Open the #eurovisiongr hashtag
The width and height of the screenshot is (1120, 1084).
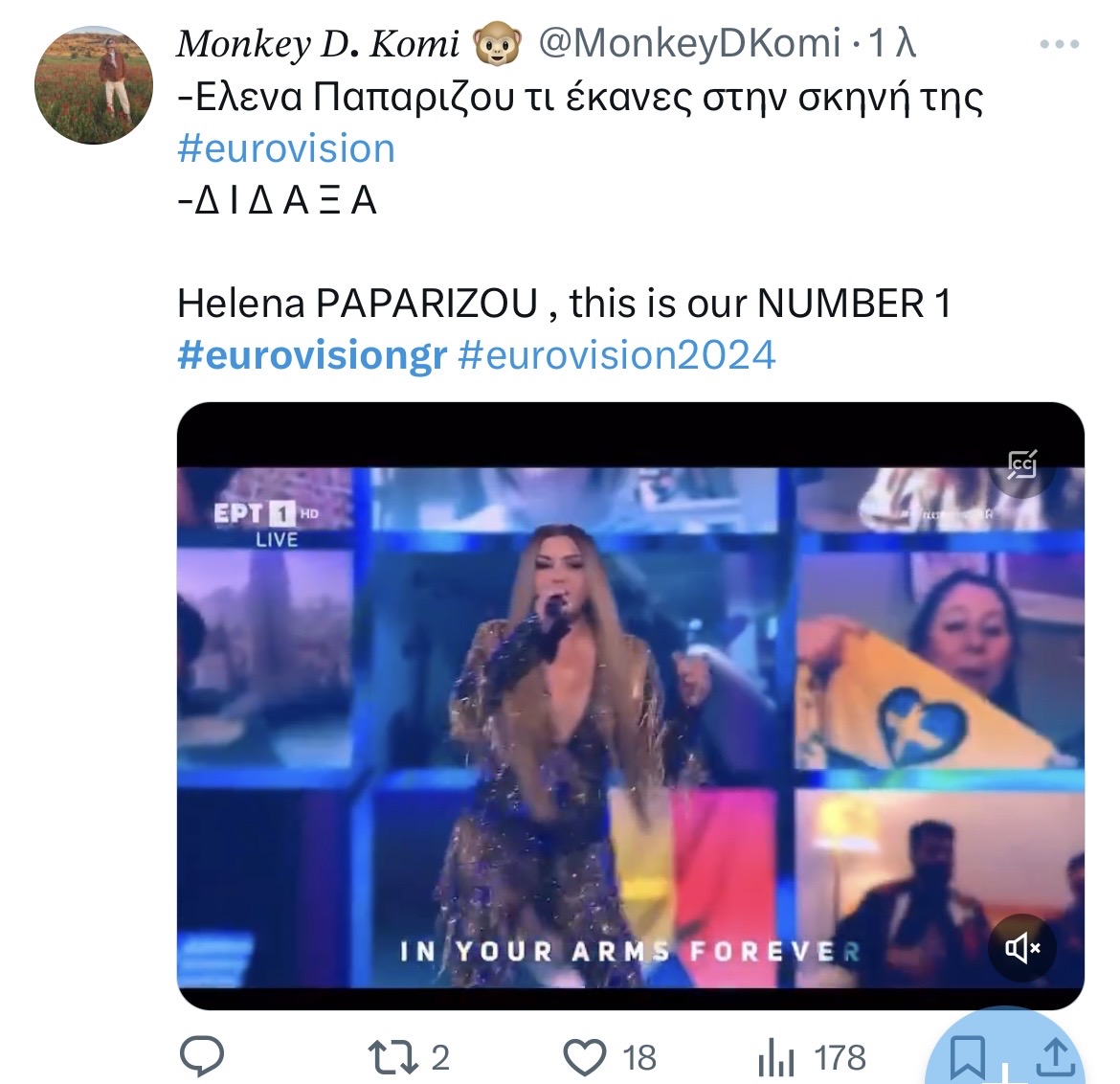(312, 355)
